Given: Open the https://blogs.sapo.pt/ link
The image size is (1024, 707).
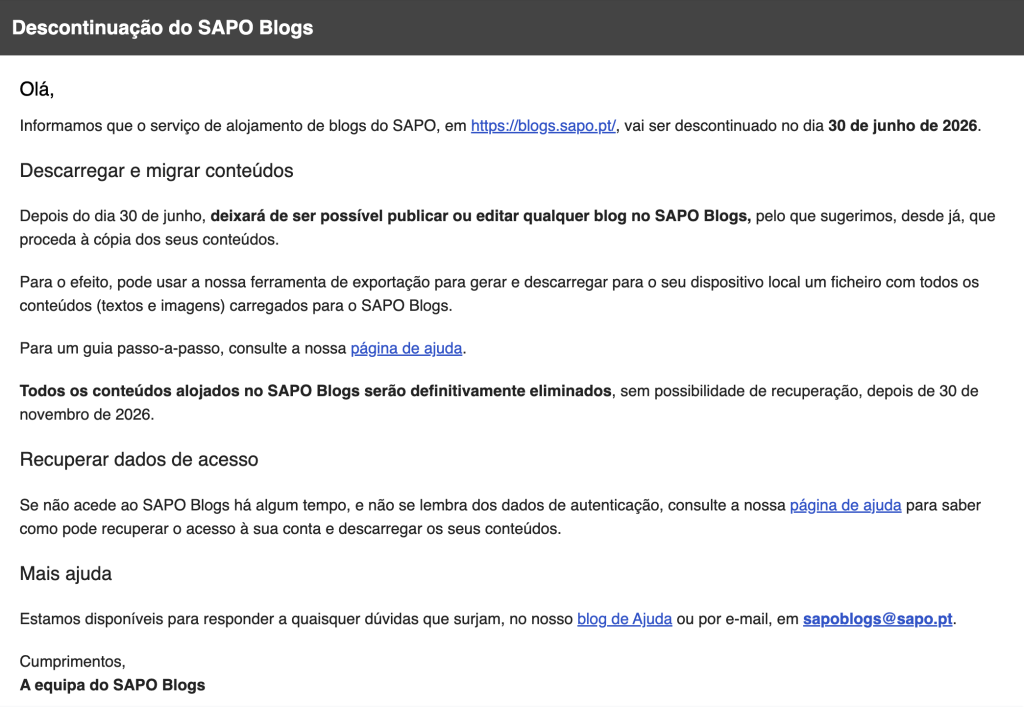Looking at the screenshot, I should pos(543,126).
